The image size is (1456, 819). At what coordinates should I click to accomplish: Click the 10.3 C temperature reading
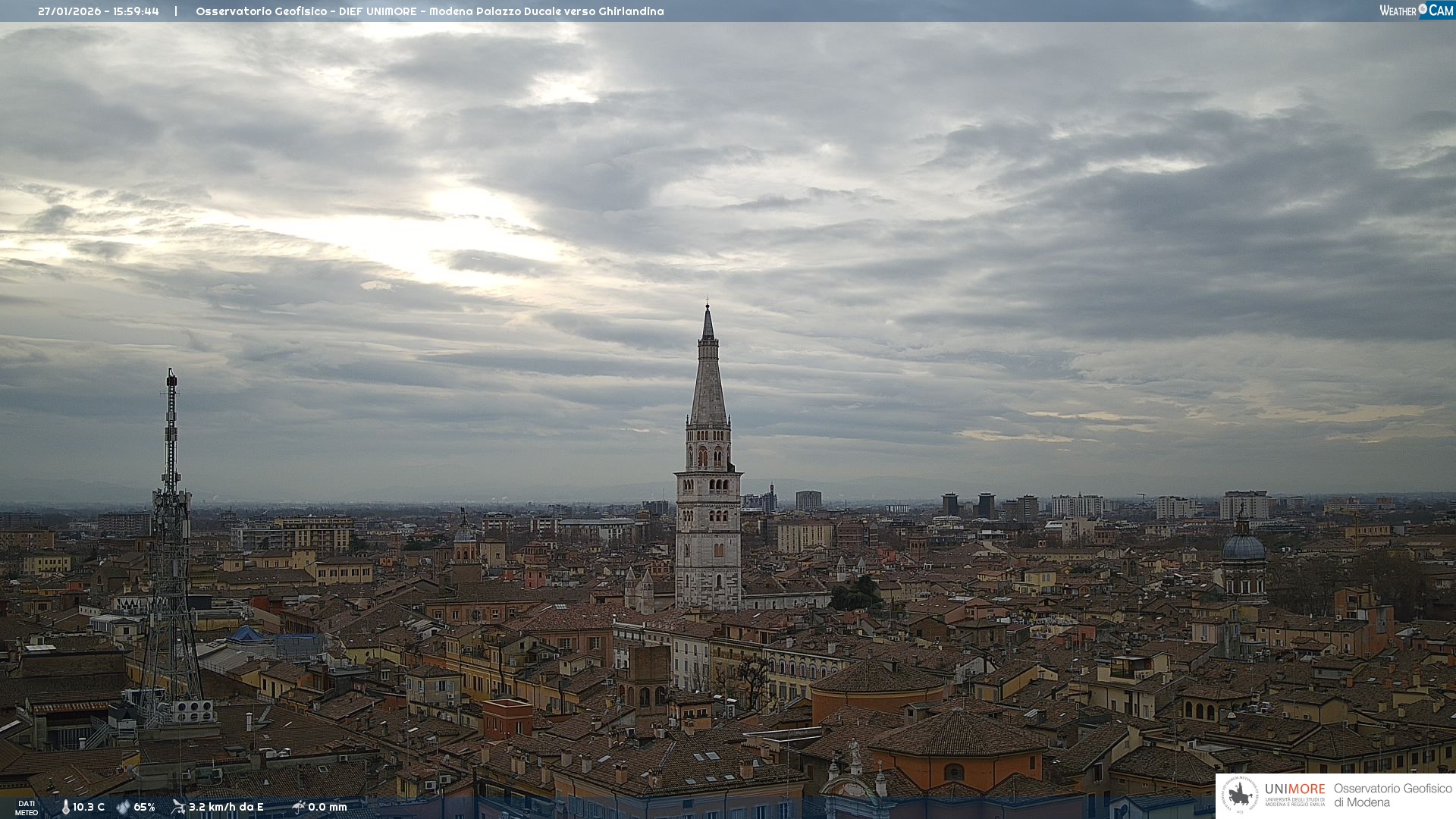coord(89,807)
